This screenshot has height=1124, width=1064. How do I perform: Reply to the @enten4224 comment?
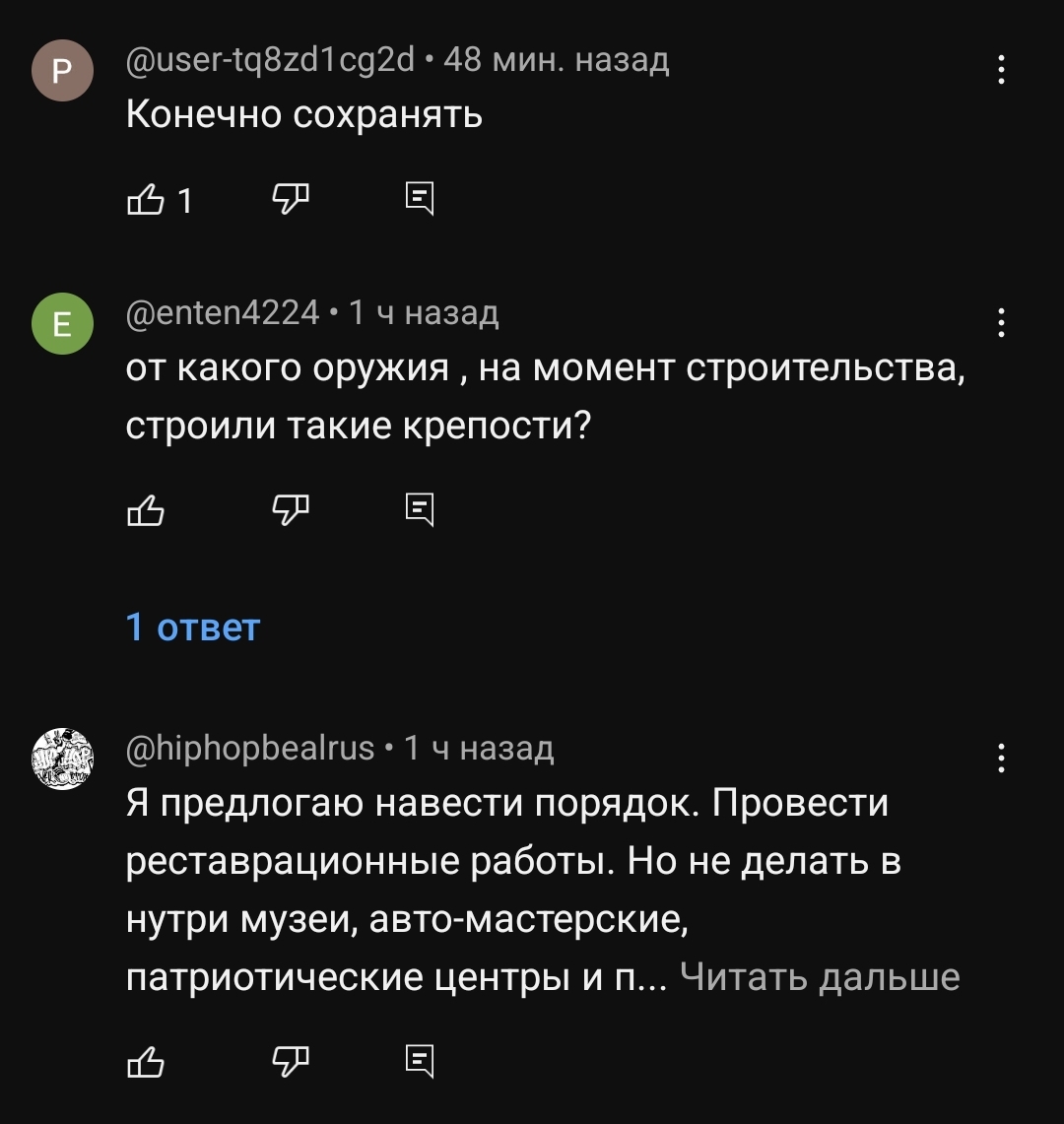pyautogui.click(x=420, y=509)
